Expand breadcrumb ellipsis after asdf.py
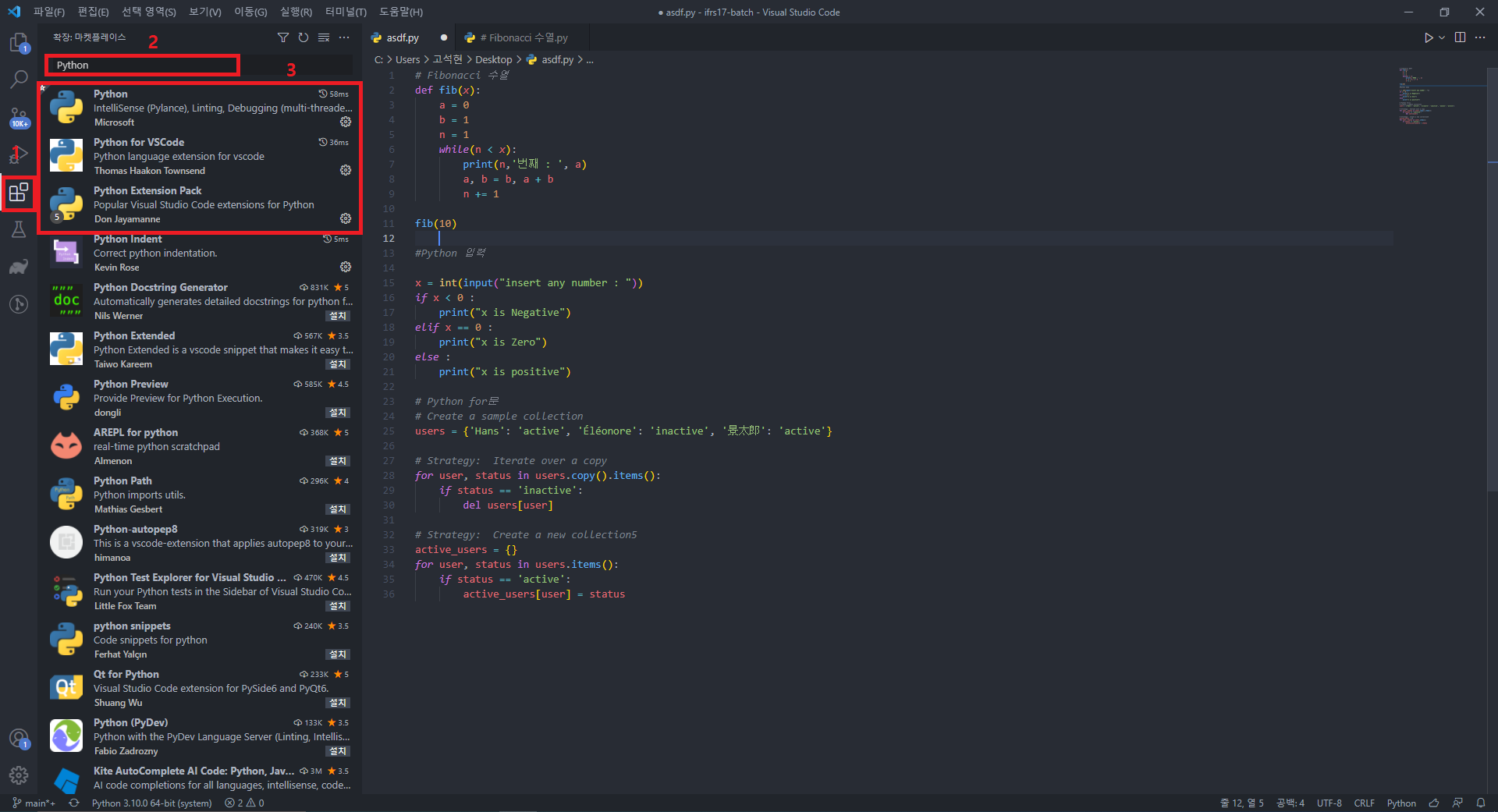 (590, 60)
